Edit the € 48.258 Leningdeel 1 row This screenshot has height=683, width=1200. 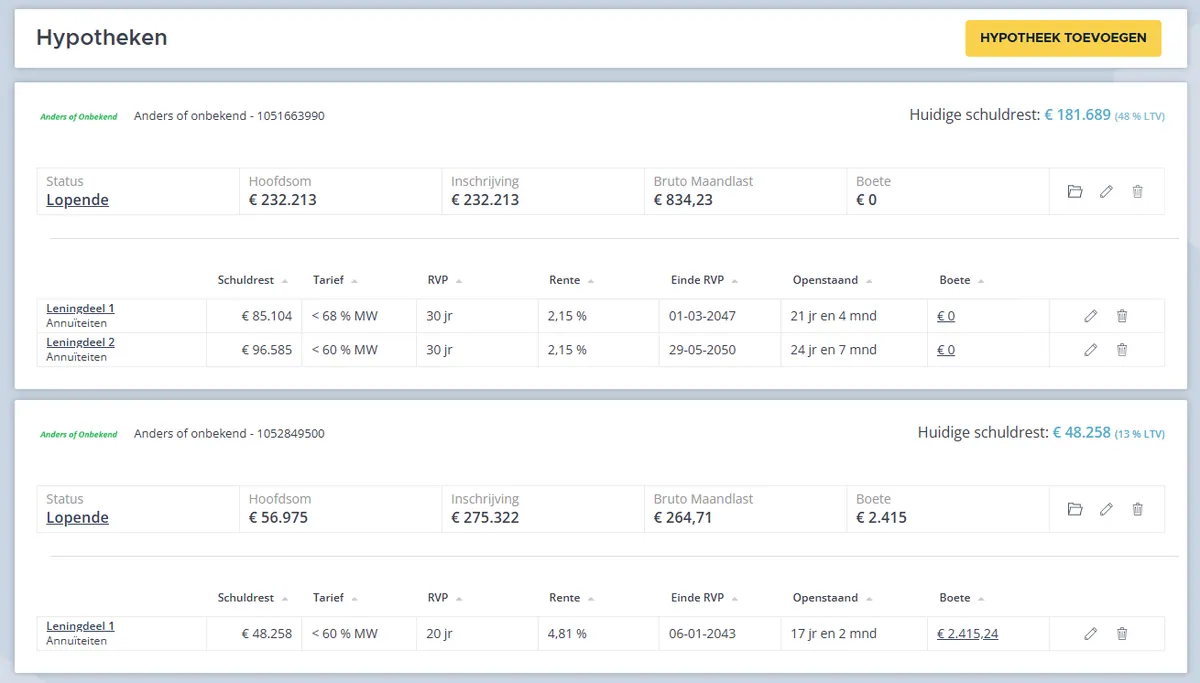click(x=1091, y=633)
